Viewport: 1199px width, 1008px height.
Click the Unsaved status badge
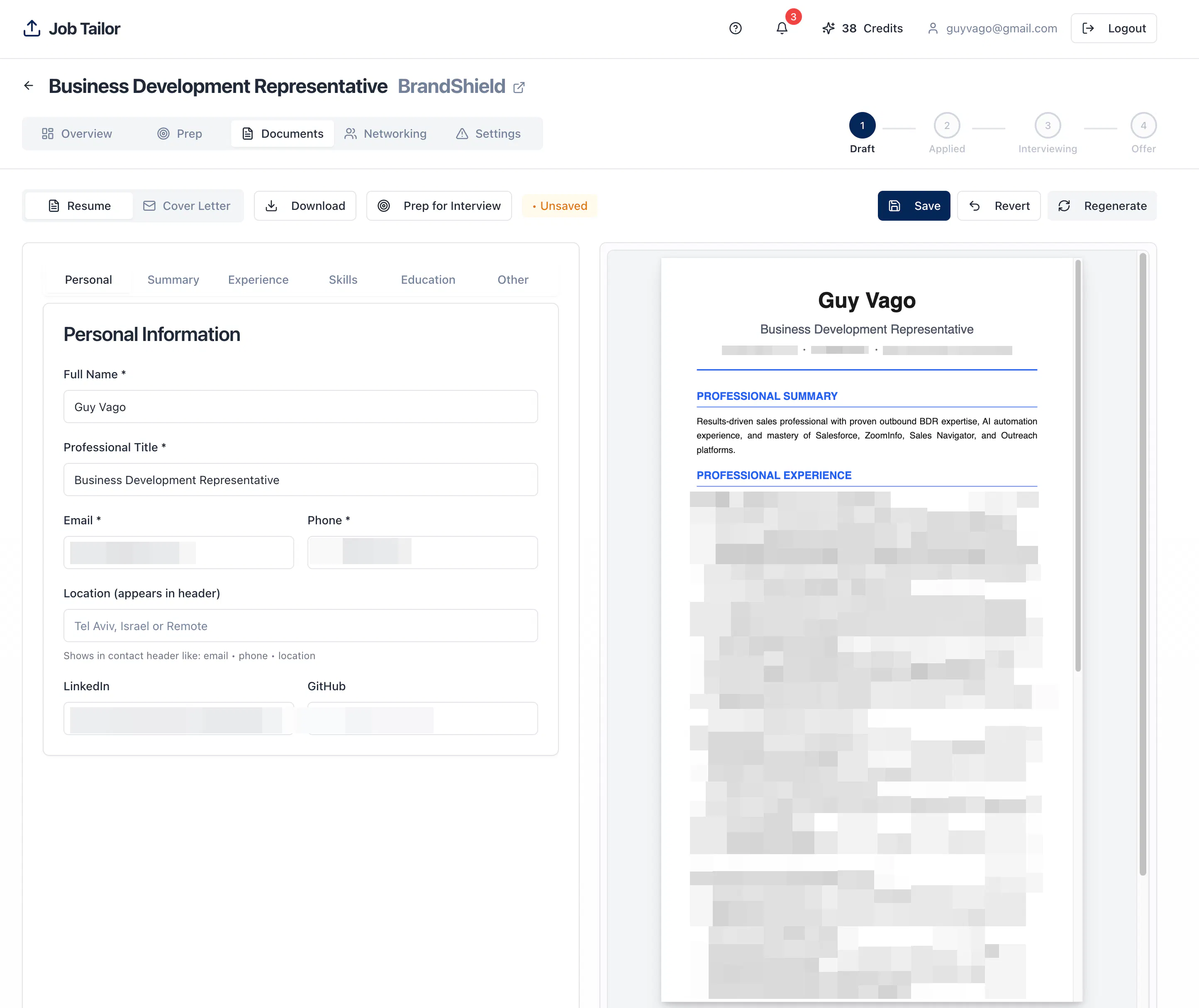pos(560,206)
